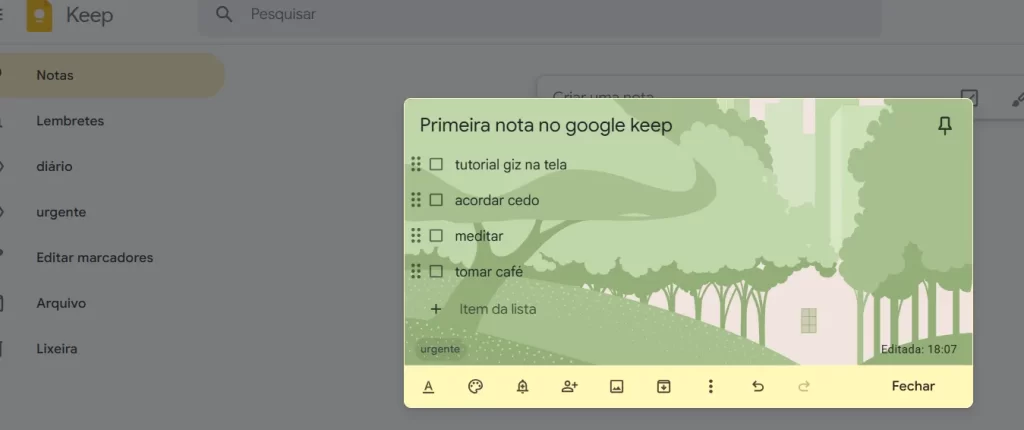The height and width of the screenshot is (430, 1024).
Task: Insert an image into the note
Action: 617,387
